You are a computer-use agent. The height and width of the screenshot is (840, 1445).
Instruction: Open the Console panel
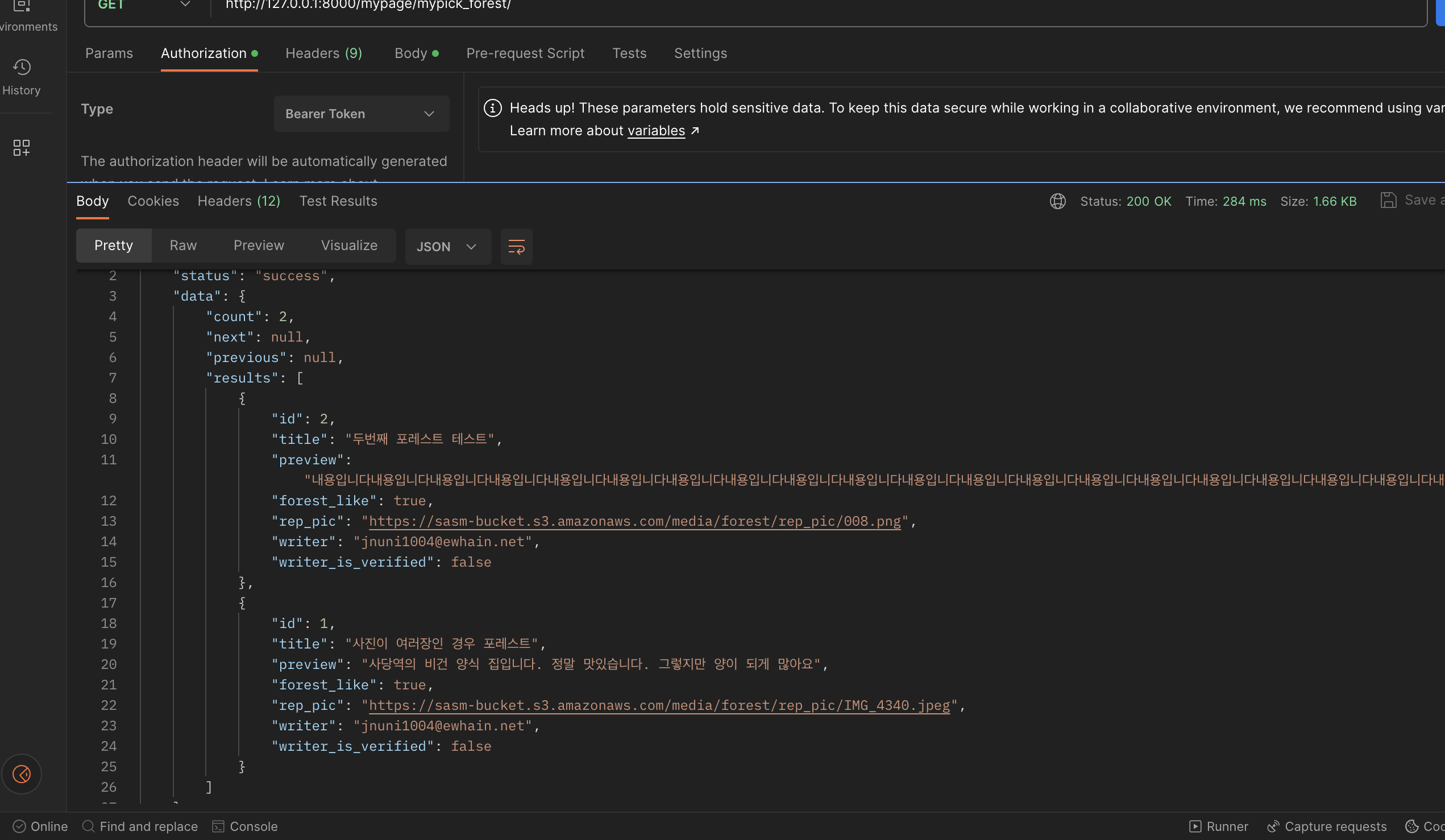245,826
